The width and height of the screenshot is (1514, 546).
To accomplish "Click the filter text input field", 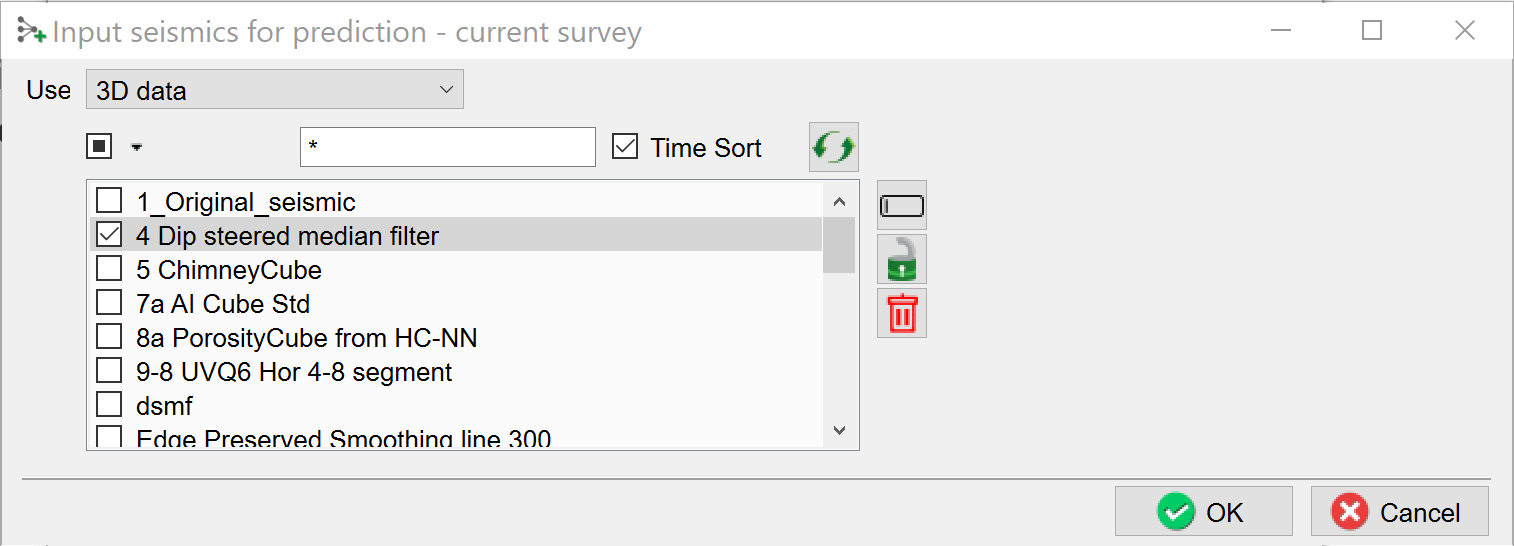I will click(x=447, y=148).
